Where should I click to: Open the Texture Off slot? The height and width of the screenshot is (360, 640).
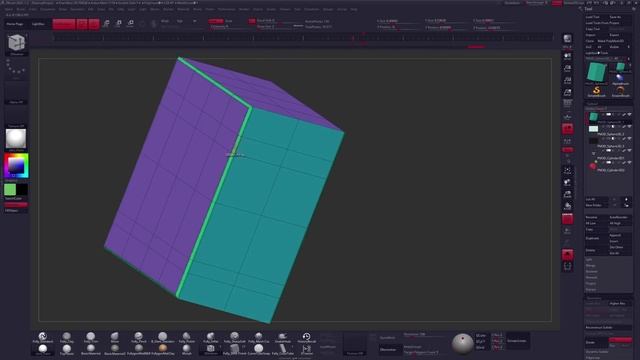(16, 117)
